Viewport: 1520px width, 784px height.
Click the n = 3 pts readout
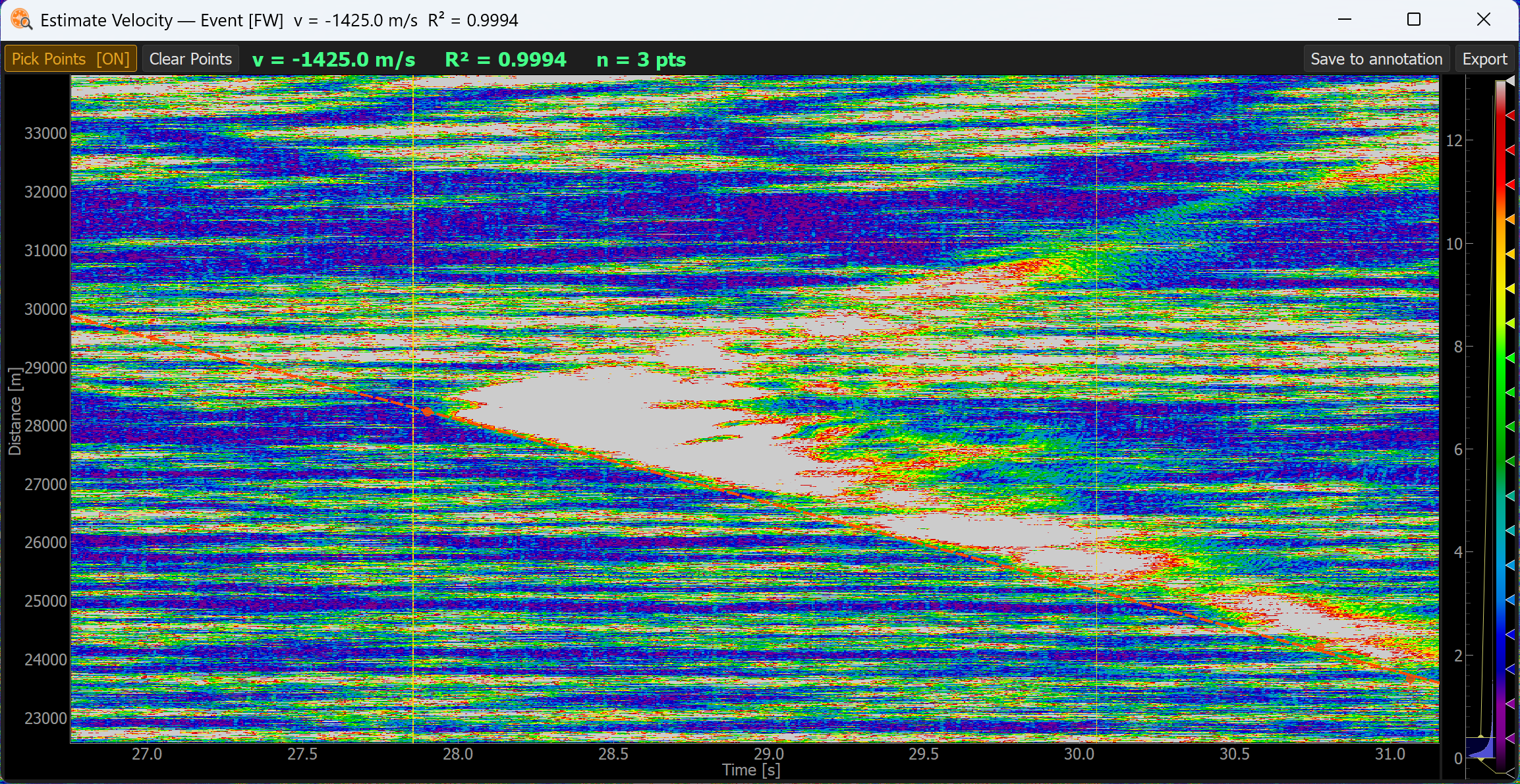coord(641,59)
